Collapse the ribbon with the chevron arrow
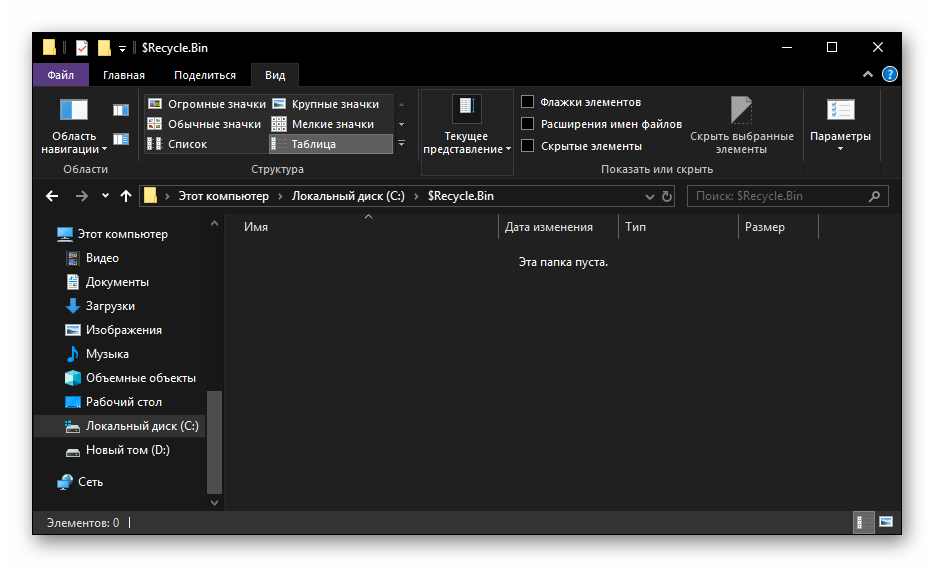 (x=868, y=75)
